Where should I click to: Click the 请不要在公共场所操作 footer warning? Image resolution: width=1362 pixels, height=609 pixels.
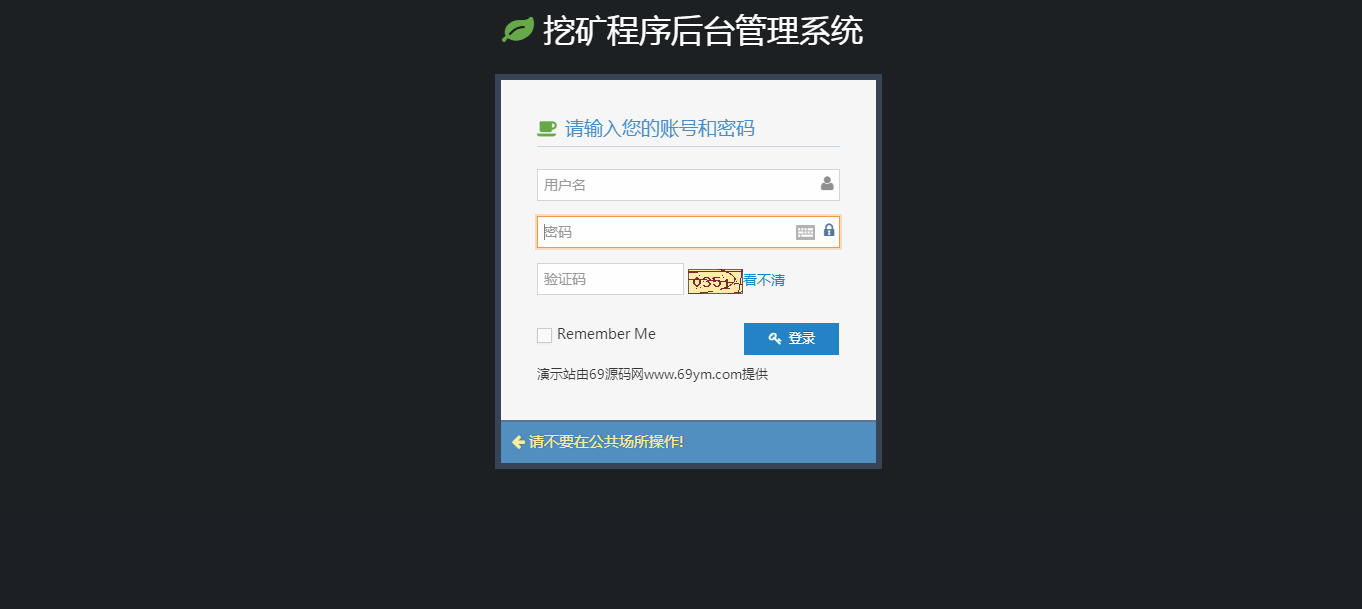point(606,442)
